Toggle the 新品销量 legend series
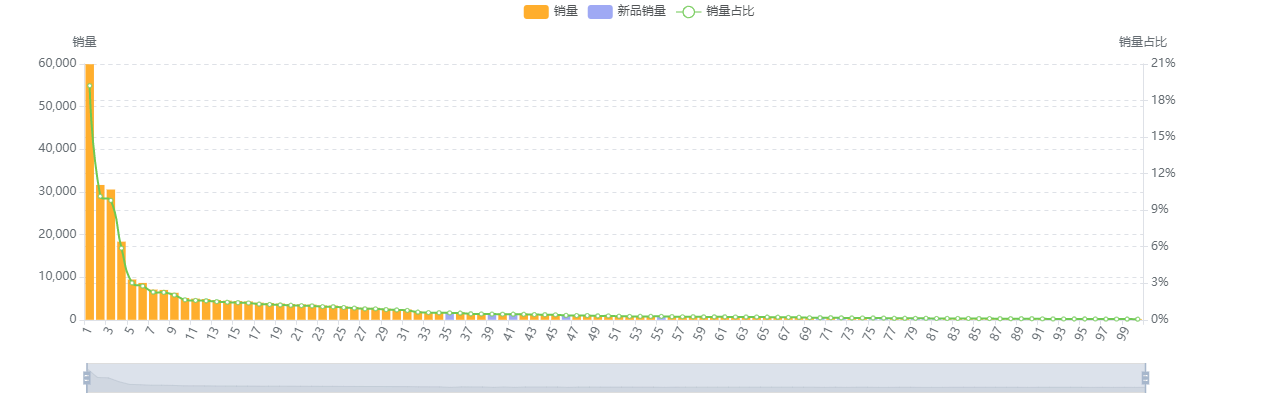1278x400 pixels. 627,11
